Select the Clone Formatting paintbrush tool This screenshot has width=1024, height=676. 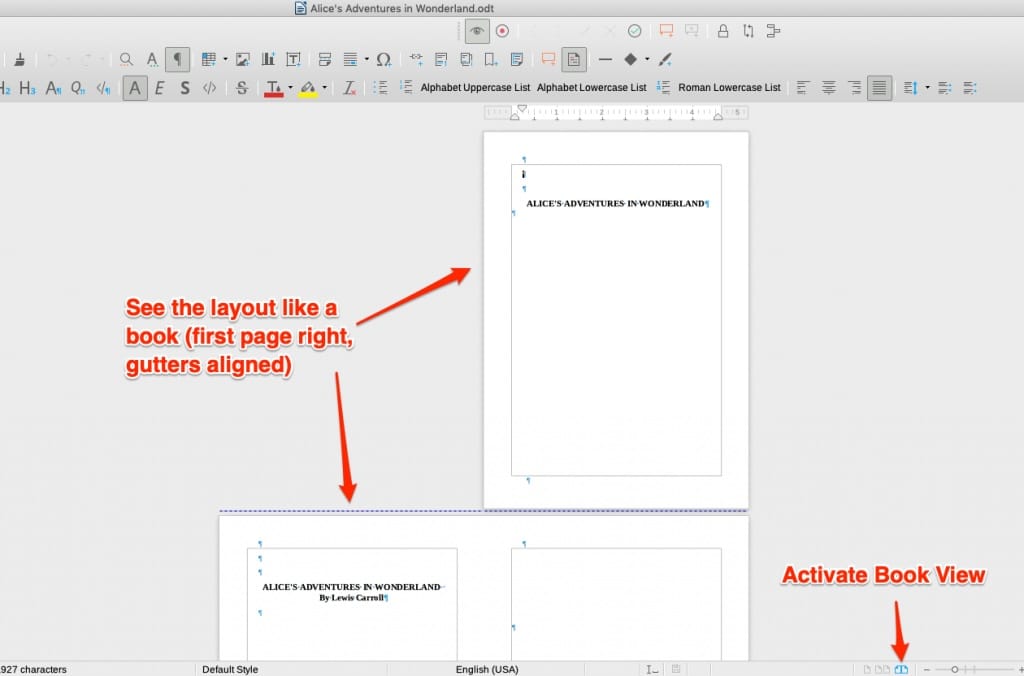[x=18, y=58]
